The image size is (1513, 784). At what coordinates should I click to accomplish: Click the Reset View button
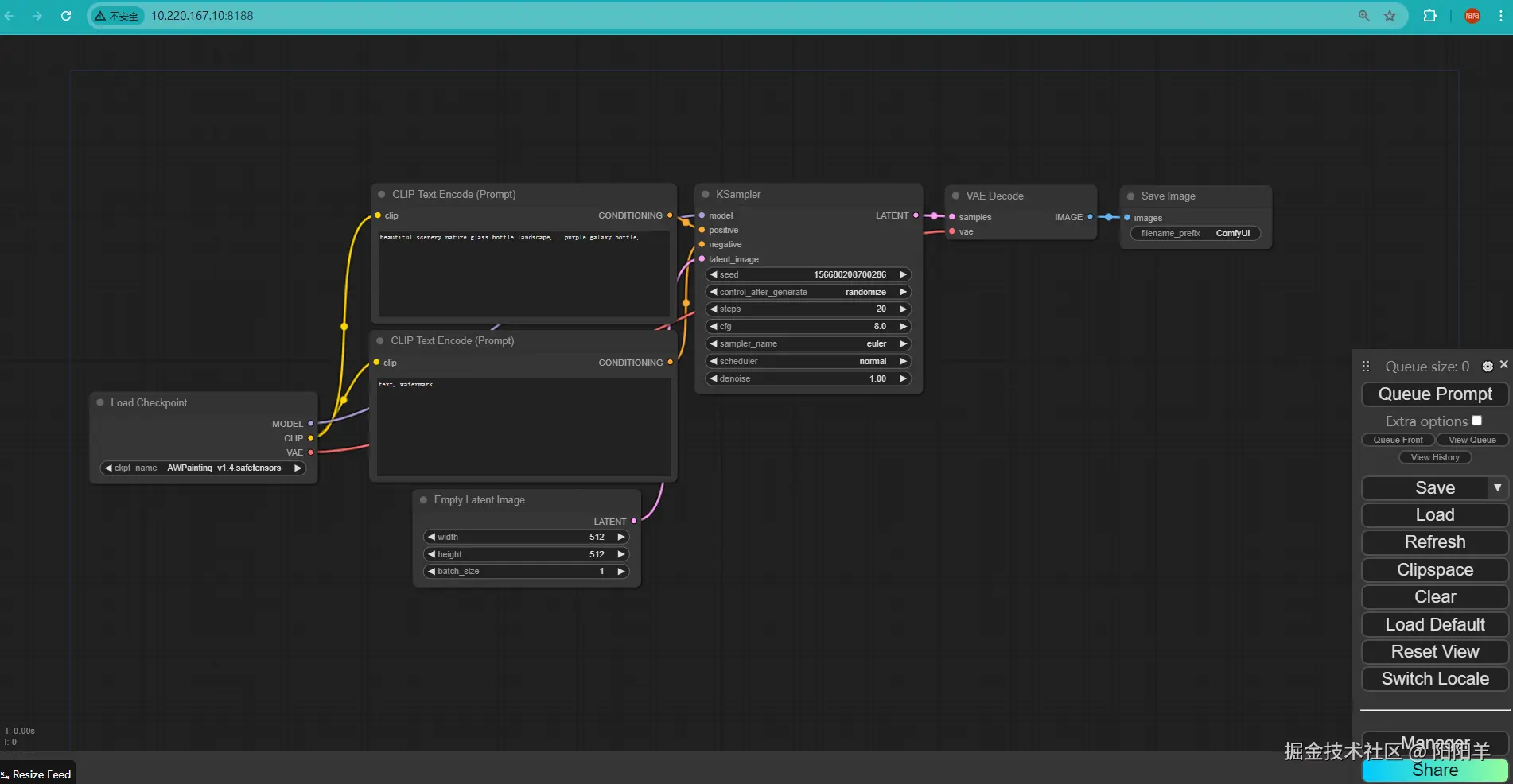point(1435,652)
